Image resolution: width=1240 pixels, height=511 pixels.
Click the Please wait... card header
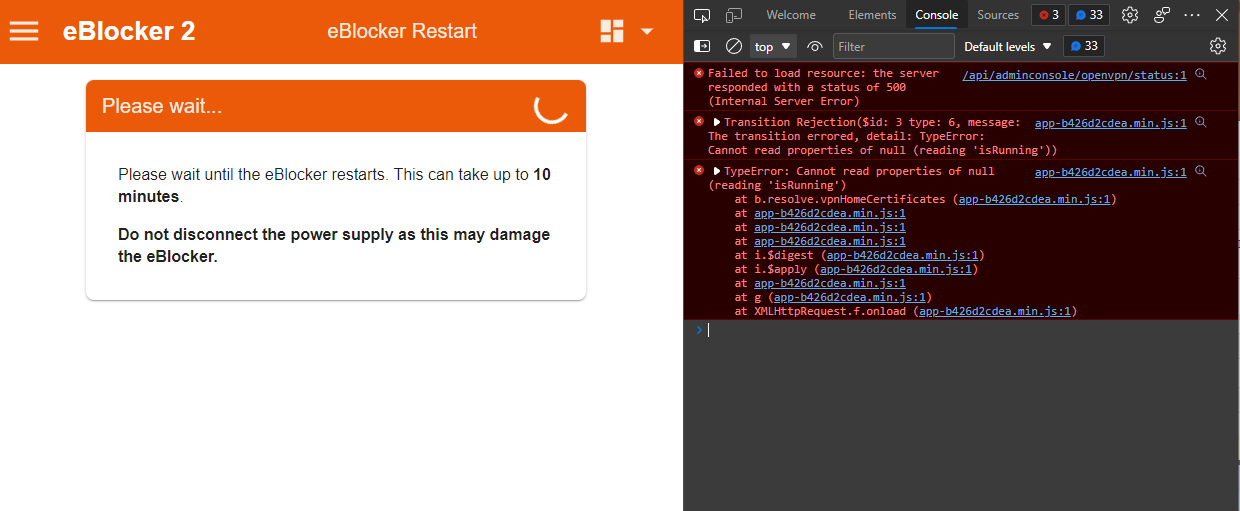[x=336, y=106]
